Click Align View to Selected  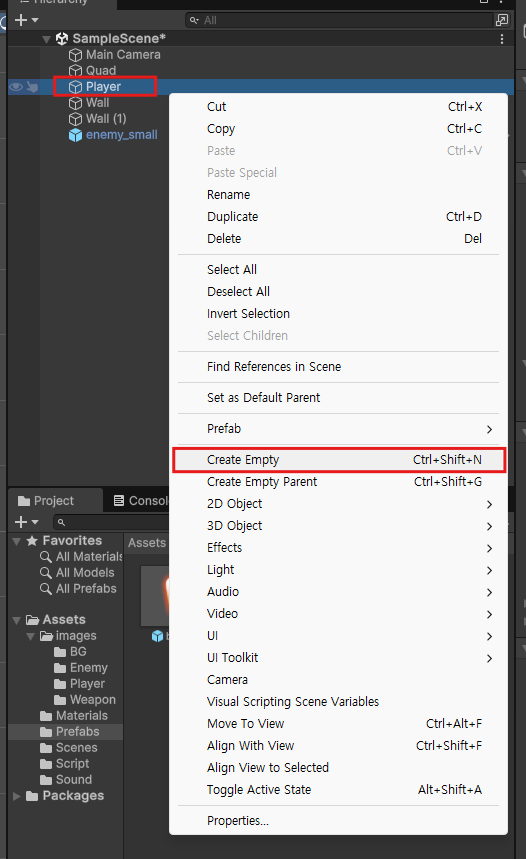pyautogui.click(x=339, y=768)
